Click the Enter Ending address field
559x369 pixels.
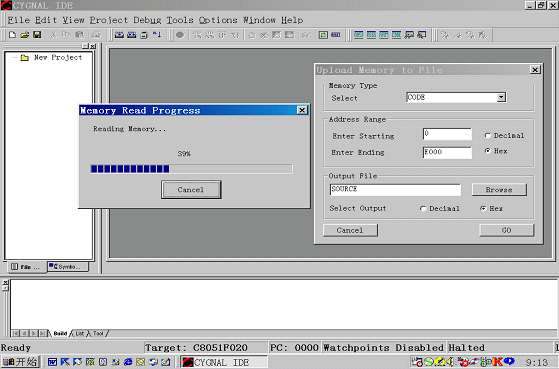point(447,152)
